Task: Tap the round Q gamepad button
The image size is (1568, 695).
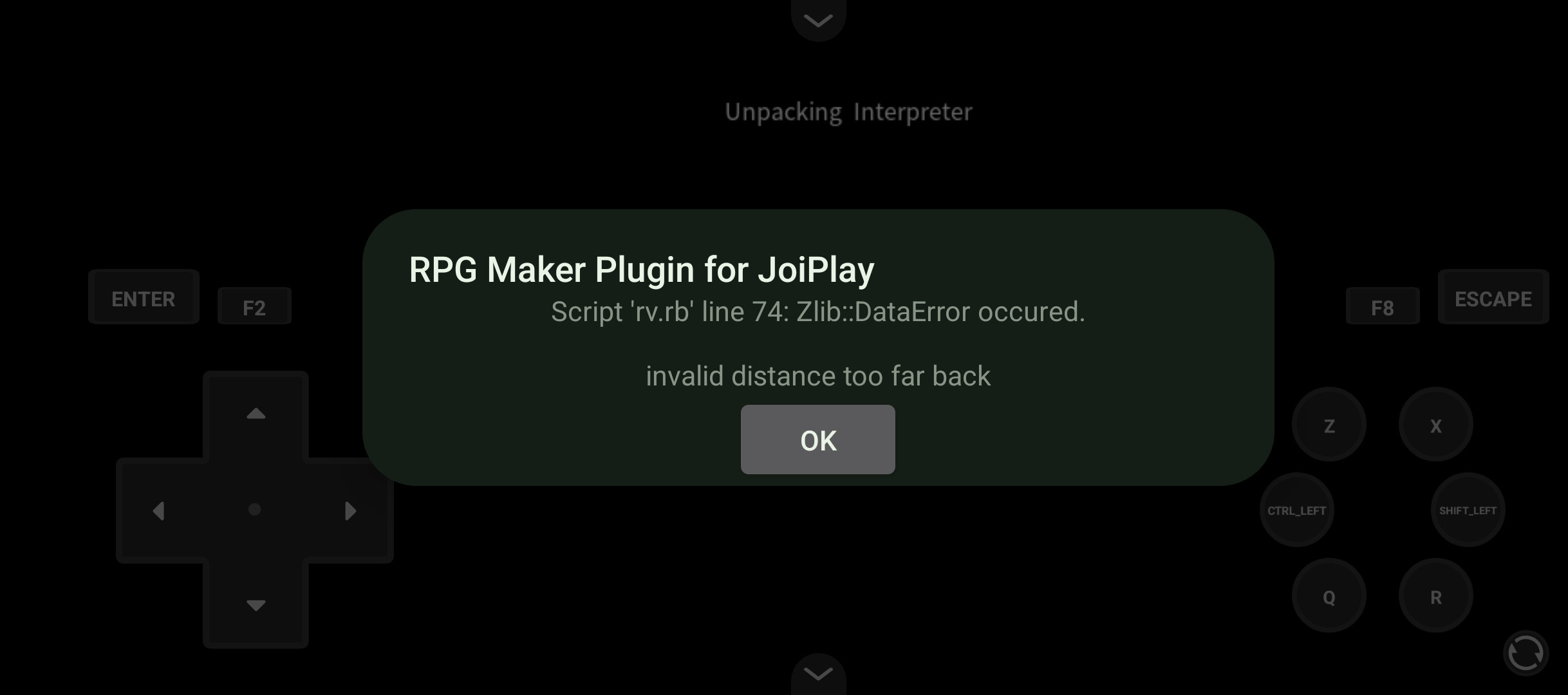Action: click(x=1329, y=596)
